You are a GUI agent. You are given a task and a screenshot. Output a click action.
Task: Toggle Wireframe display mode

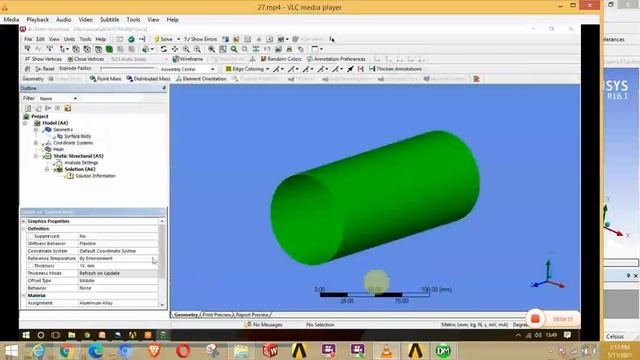188,59
